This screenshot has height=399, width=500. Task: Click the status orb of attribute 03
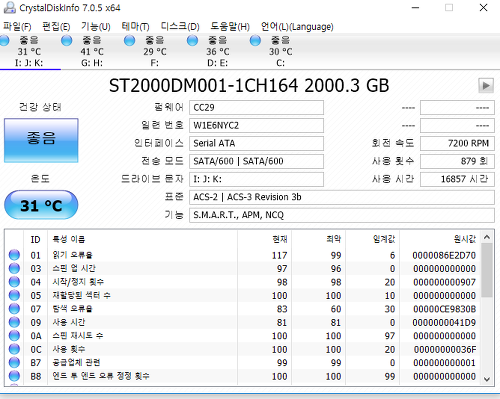(14, 268)
